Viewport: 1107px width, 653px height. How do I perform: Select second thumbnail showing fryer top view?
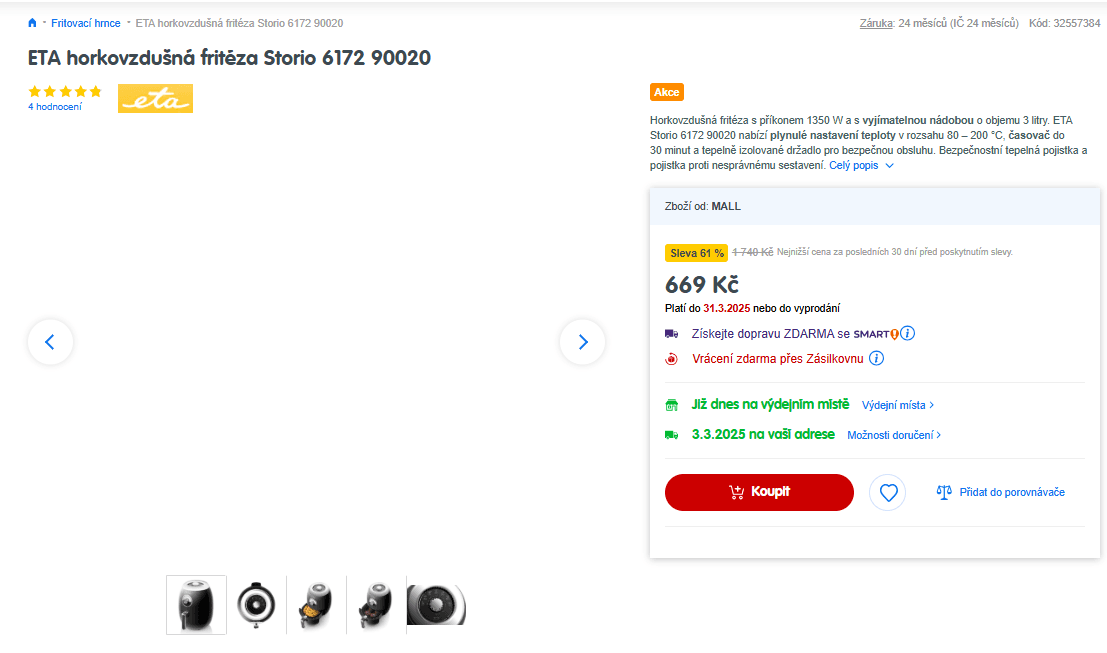coord(256,605)
